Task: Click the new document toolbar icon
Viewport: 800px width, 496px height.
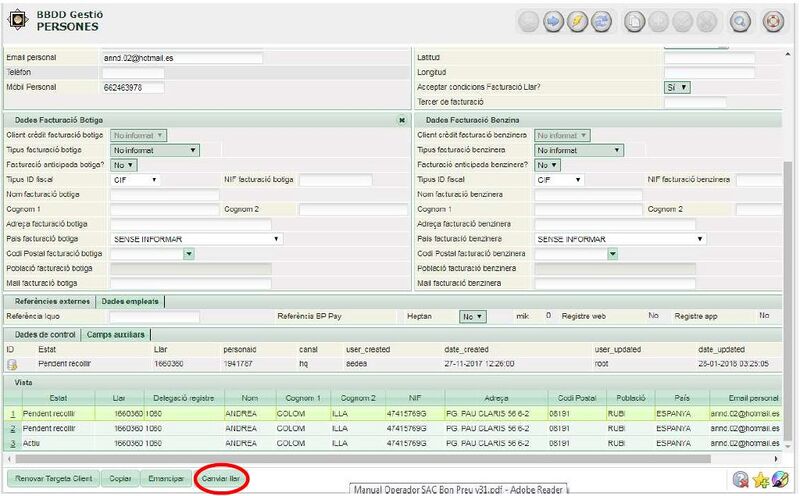Action: (x=634, y=20)
